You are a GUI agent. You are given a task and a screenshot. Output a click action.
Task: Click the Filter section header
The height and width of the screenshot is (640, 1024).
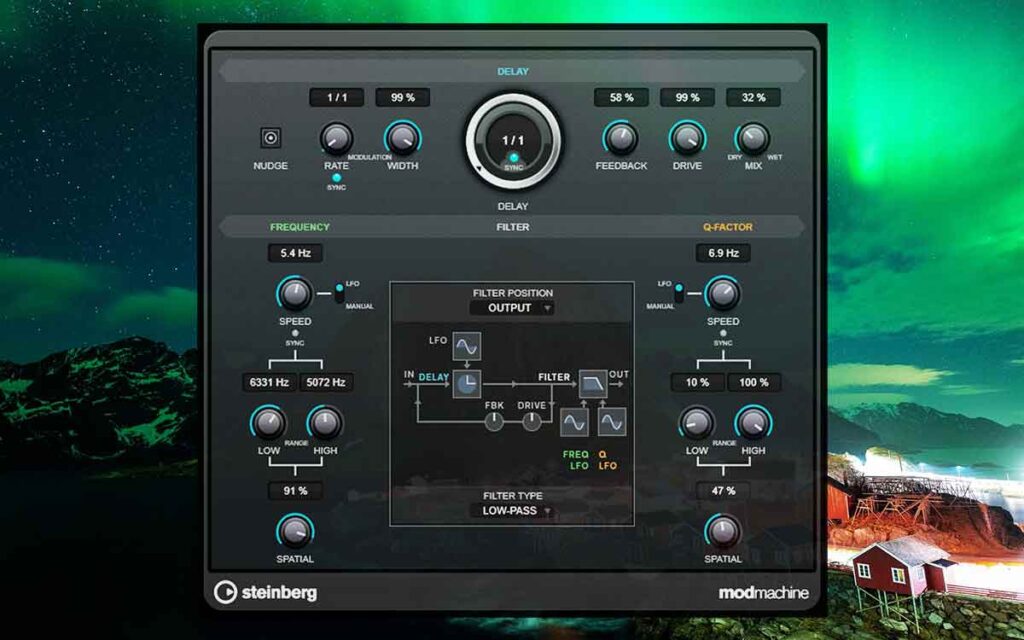(x=512, y=227)
